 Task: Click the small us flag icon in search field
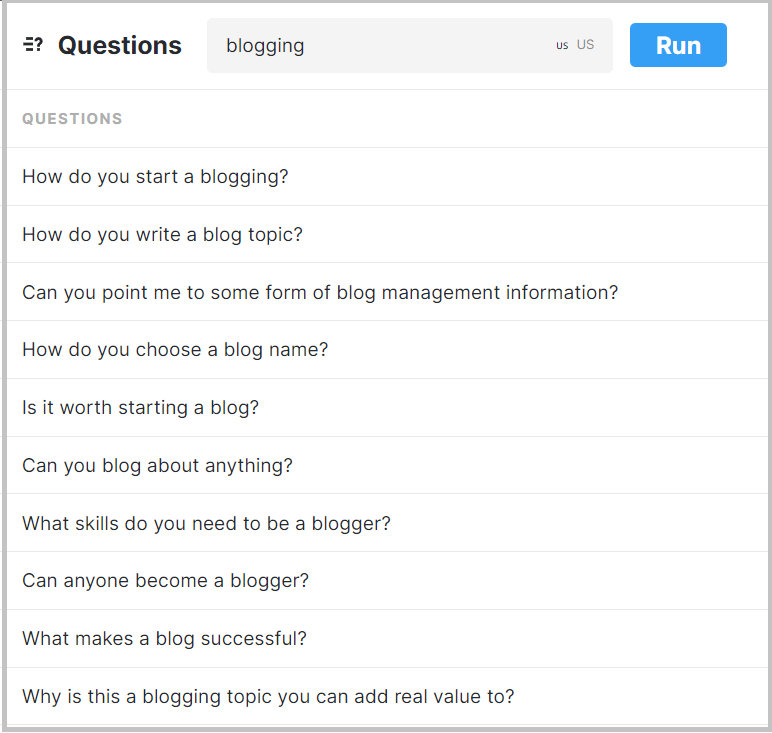(562, 45)
